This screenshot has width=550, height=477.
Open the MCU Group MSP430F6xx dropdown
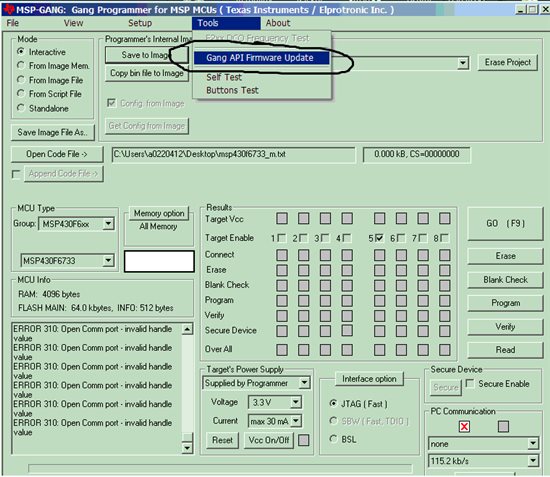108,223
